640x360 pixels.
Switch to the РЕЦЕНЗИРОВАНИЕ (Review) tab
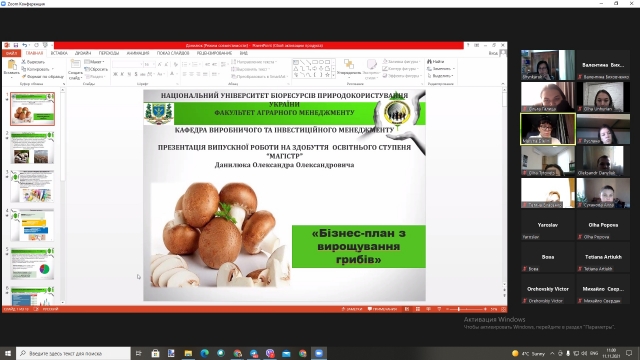214,53
